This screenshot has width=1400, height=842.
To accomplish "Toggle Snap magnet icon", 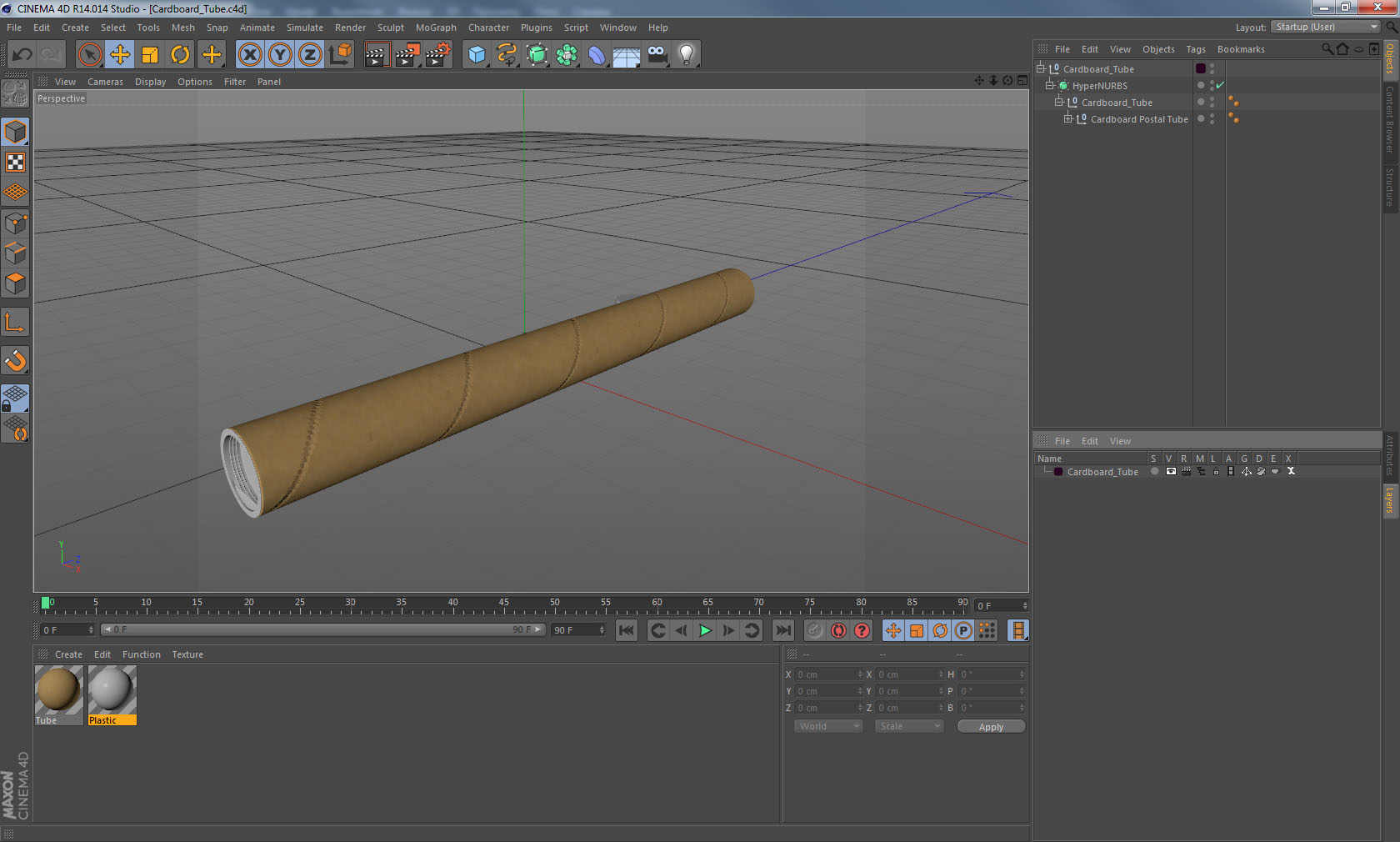I will pos(16,360).
